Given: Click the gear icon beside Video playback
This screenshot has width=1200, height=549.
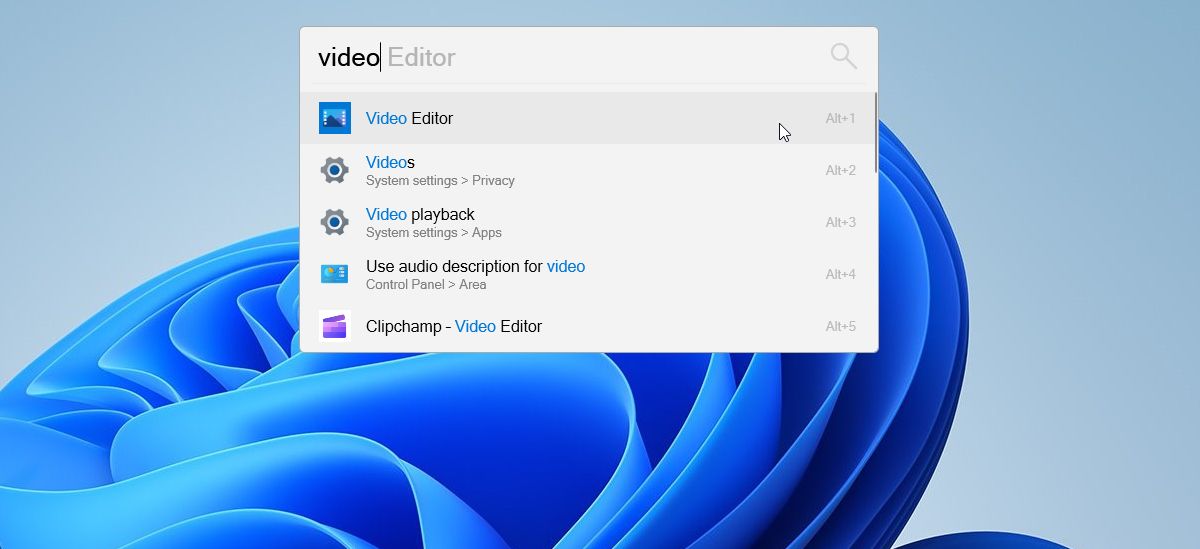Looking at the screenshot, I should [334, 222].
